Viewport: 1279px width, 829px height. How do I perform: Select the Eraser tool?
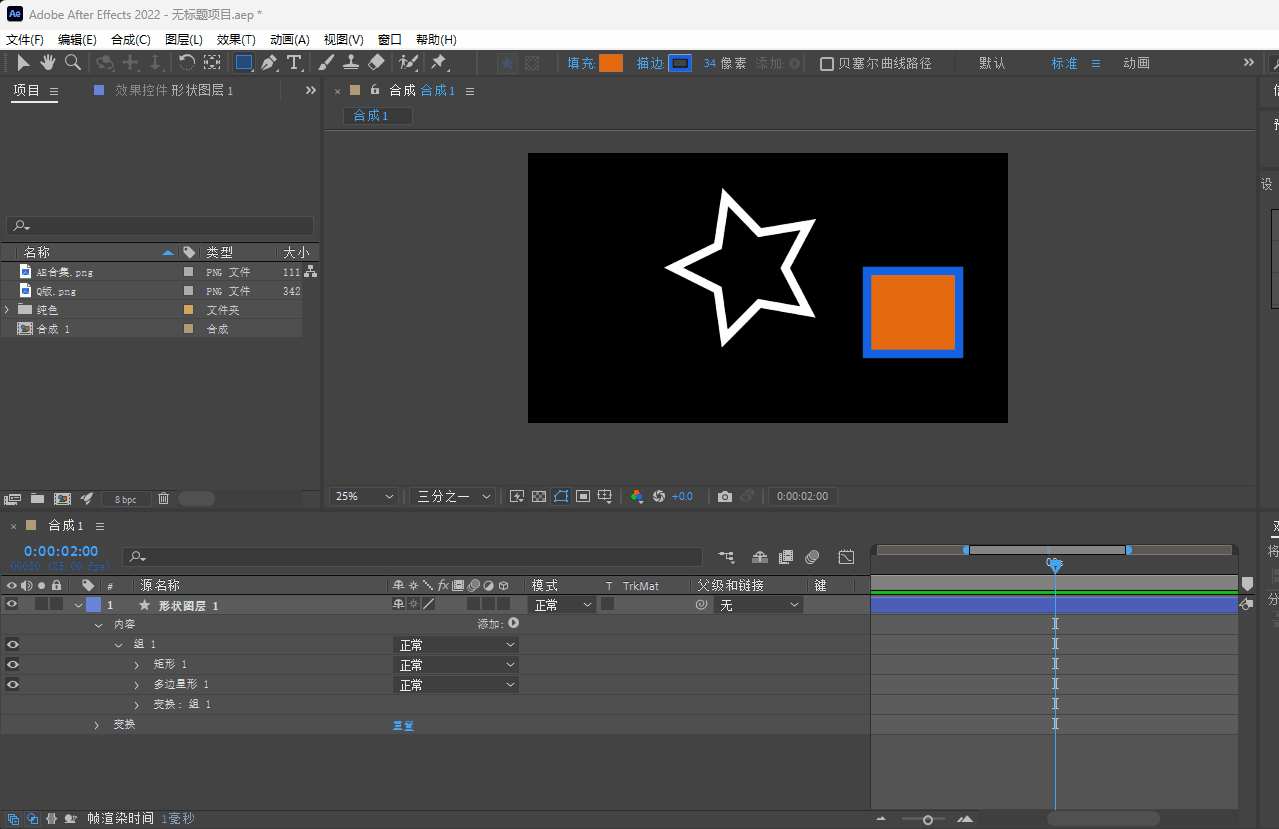[x=376, y=63]
